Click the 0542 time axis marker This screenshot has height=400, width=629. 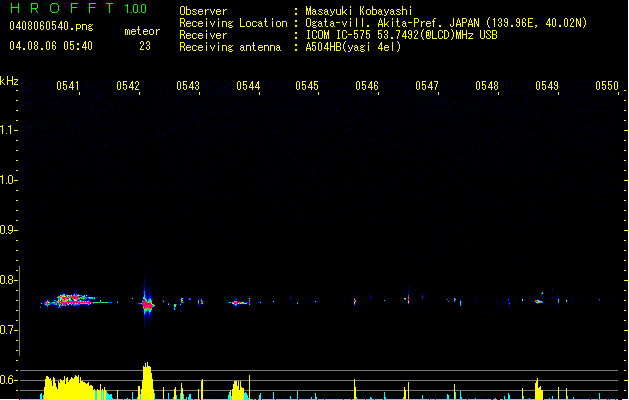[x=128, y=86]
